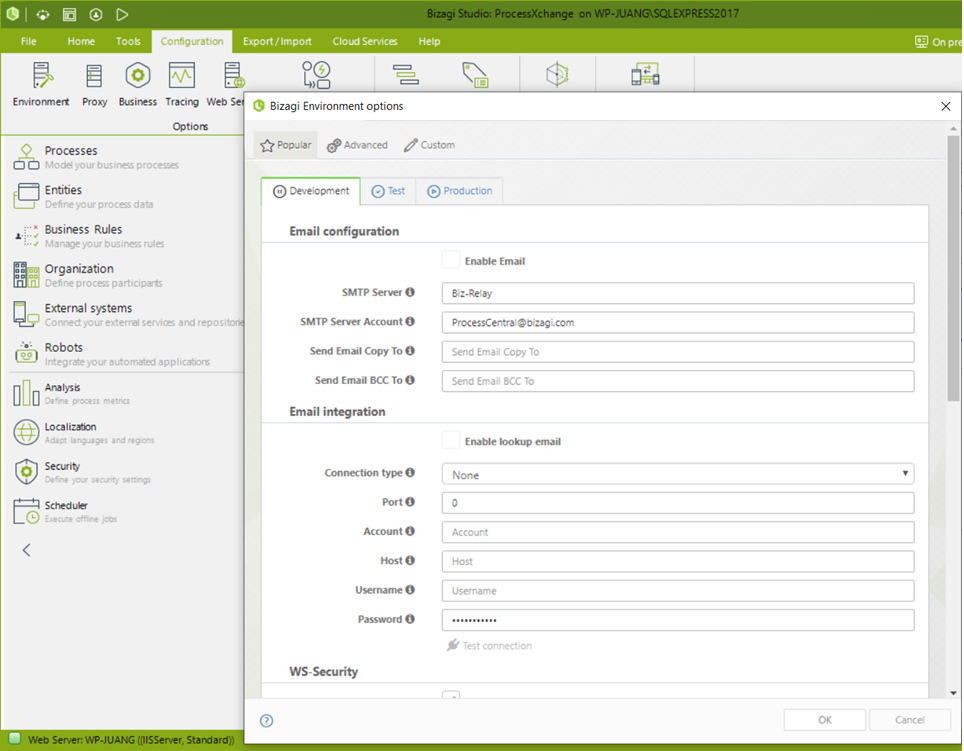
Task: Switch to the Home ribbon tab
Action: 81,41
